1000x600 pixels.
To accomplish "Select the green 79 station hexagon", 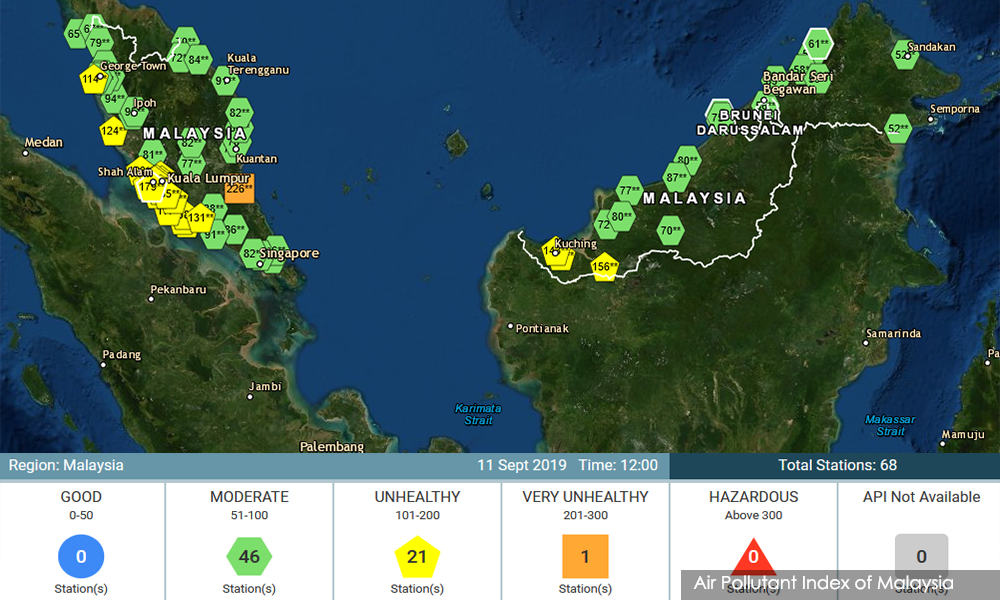I will pyautogui.click(x=99, y=43).
